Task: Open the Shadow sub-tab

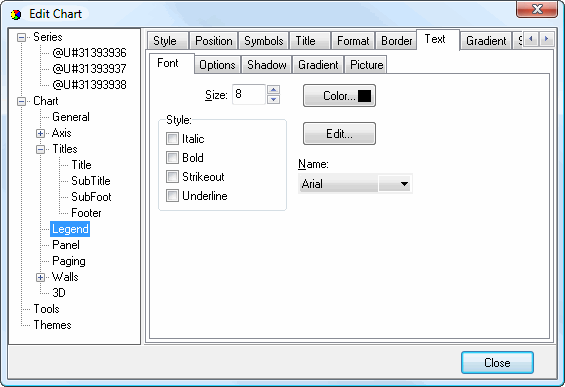Action: point(267,65)
